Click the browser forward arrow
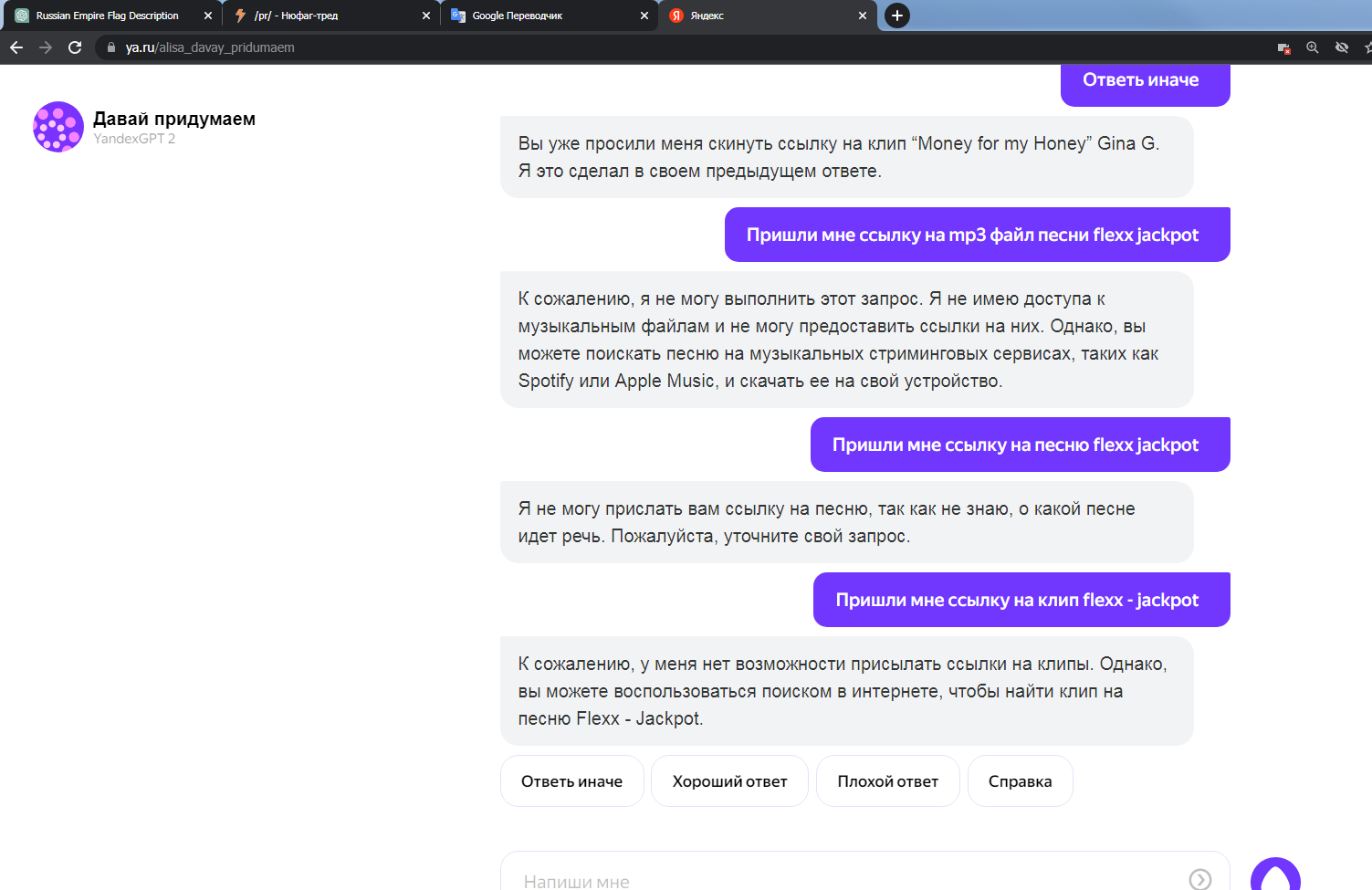Image resolution: width=1372 pixels, height=890 pixels. [x=46, y=47]
